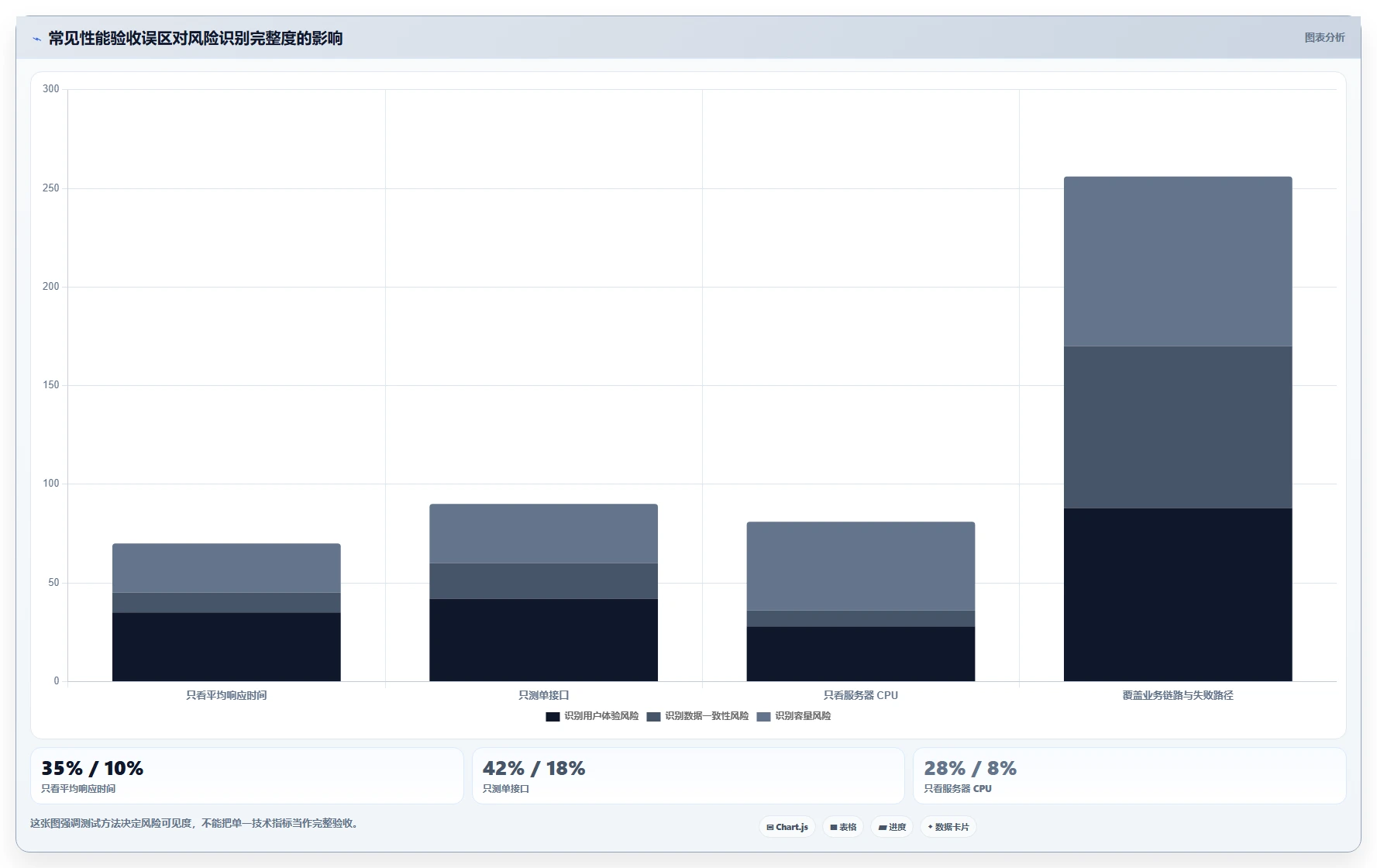The image size is (1377, 868).
Task: Click the dark bottom segment of 只看服务器 CPU bar
Action: point(861,654)
